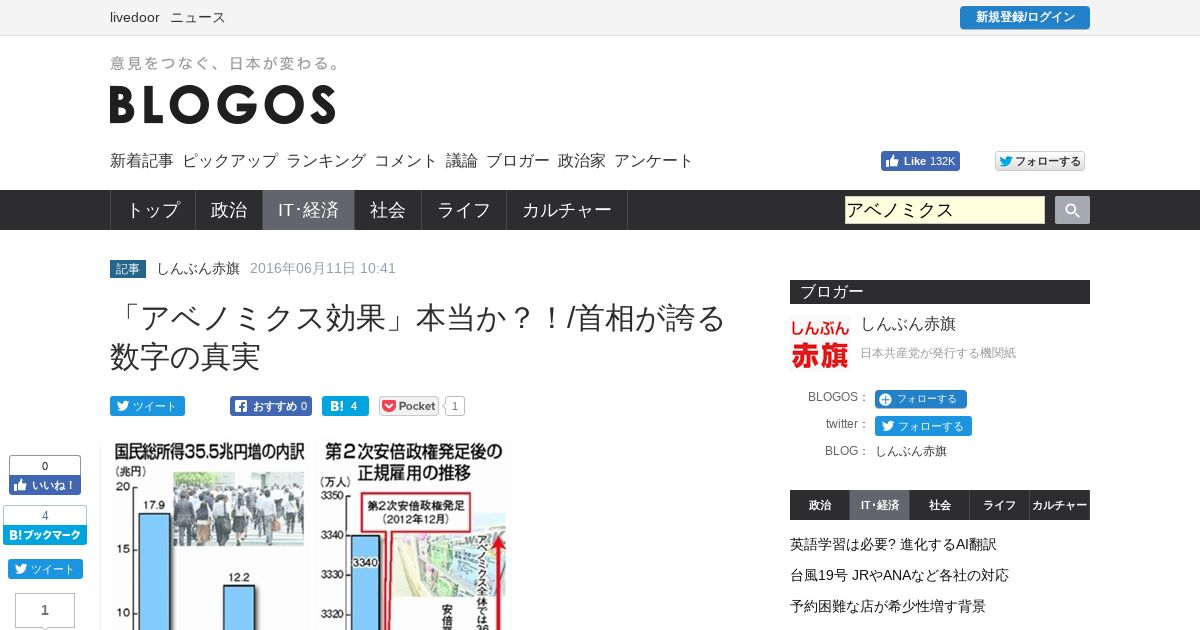This screenshot has width=1200, height=630.
Task: Click the Facebook おすすめ 0 button
Action: click(271, 406)
